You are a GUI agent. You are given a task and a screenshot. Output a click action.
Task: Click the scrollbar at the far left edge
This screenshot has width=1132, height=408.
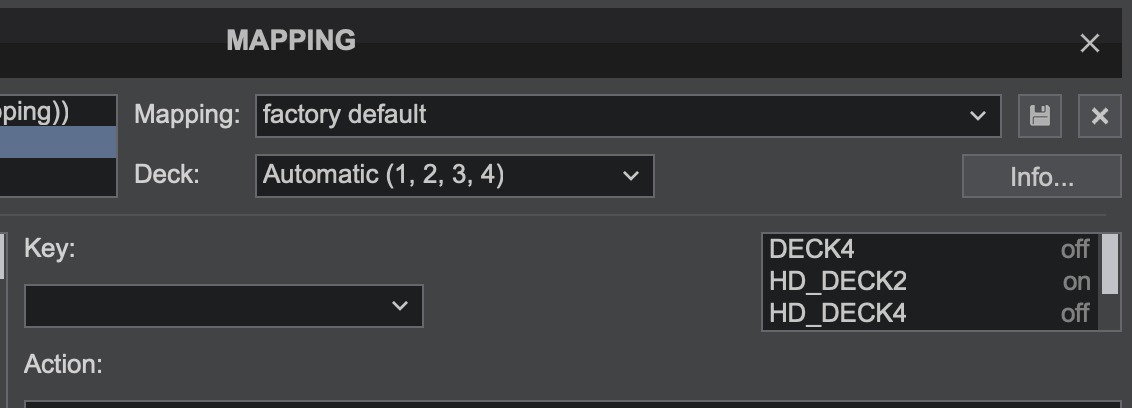point(2,256)
